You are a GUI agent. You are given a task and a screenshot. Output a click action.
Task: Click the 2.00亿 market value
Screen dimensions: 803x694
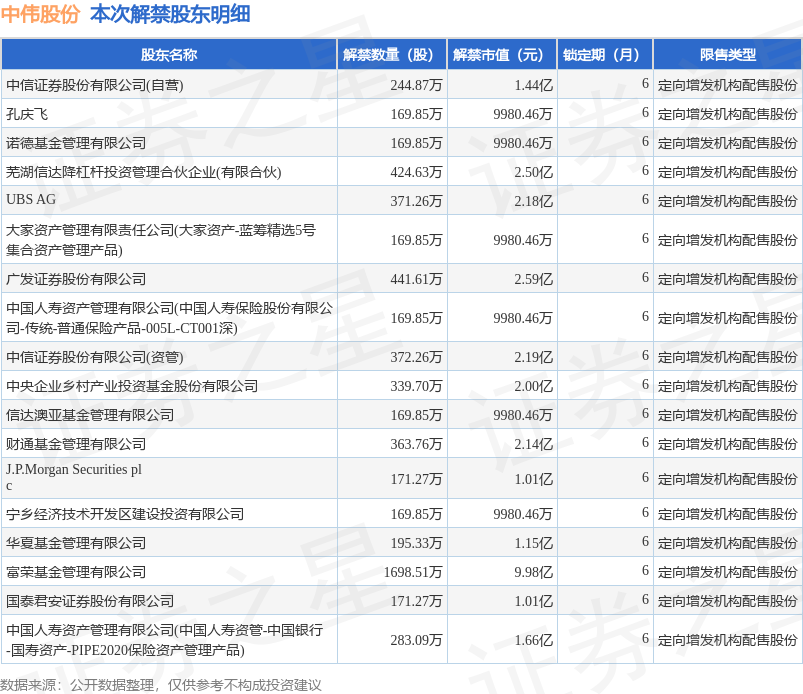(x=534, y=386)
